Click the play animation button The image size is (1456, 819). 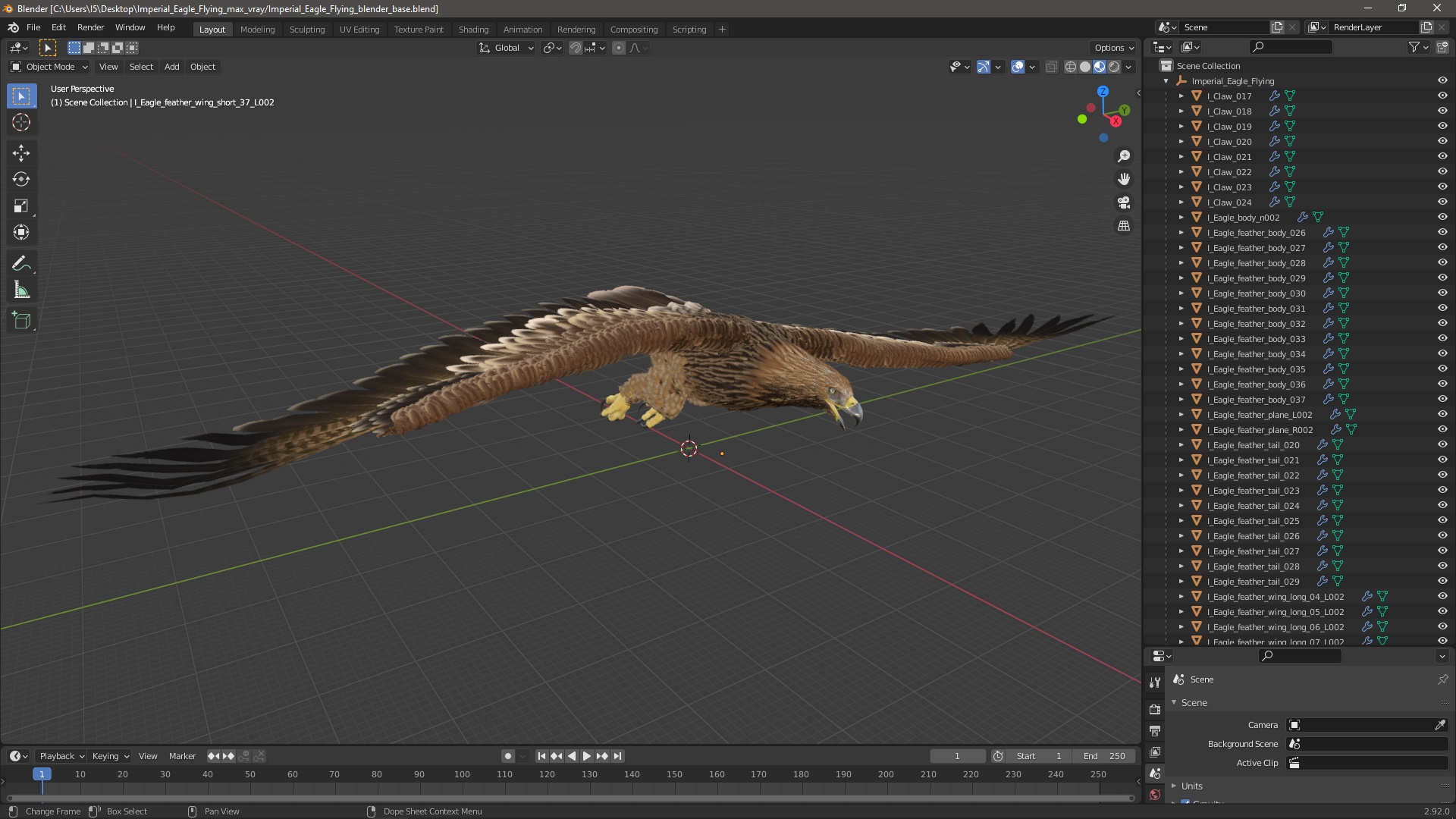tap(587, 756)
